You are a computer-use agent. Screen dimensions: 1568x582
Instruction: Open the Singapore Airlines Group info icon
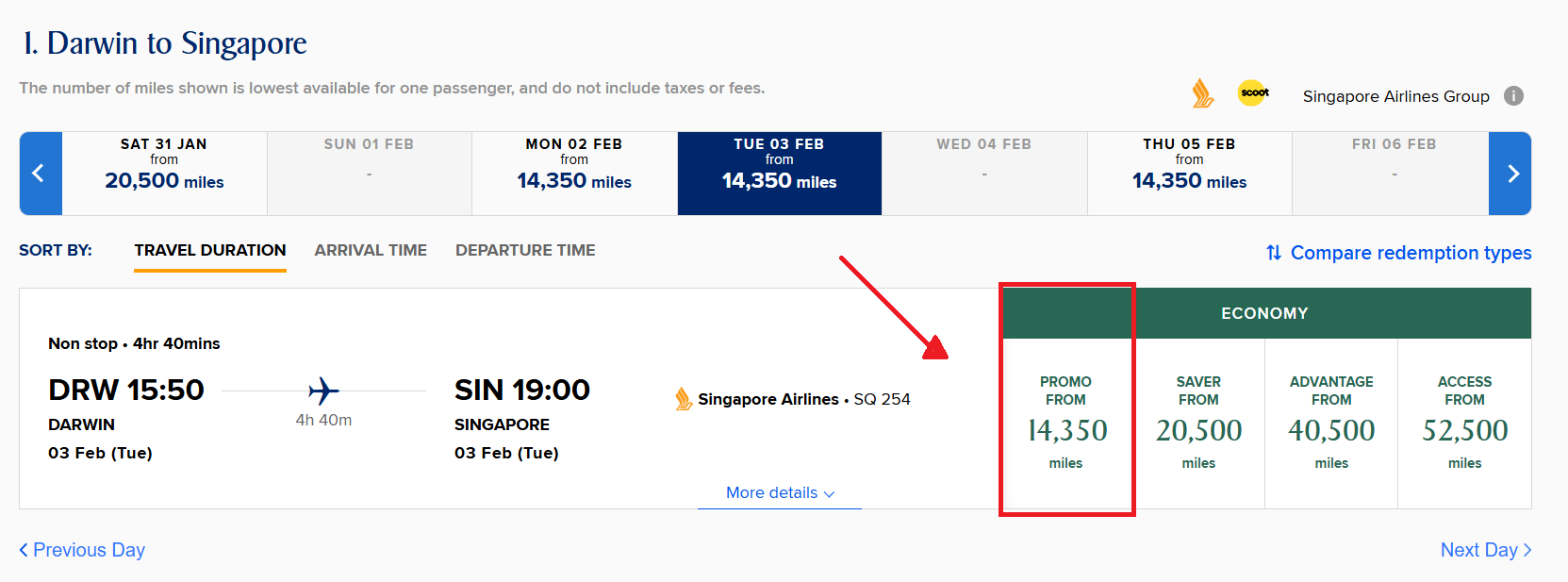click(1514, 95)
